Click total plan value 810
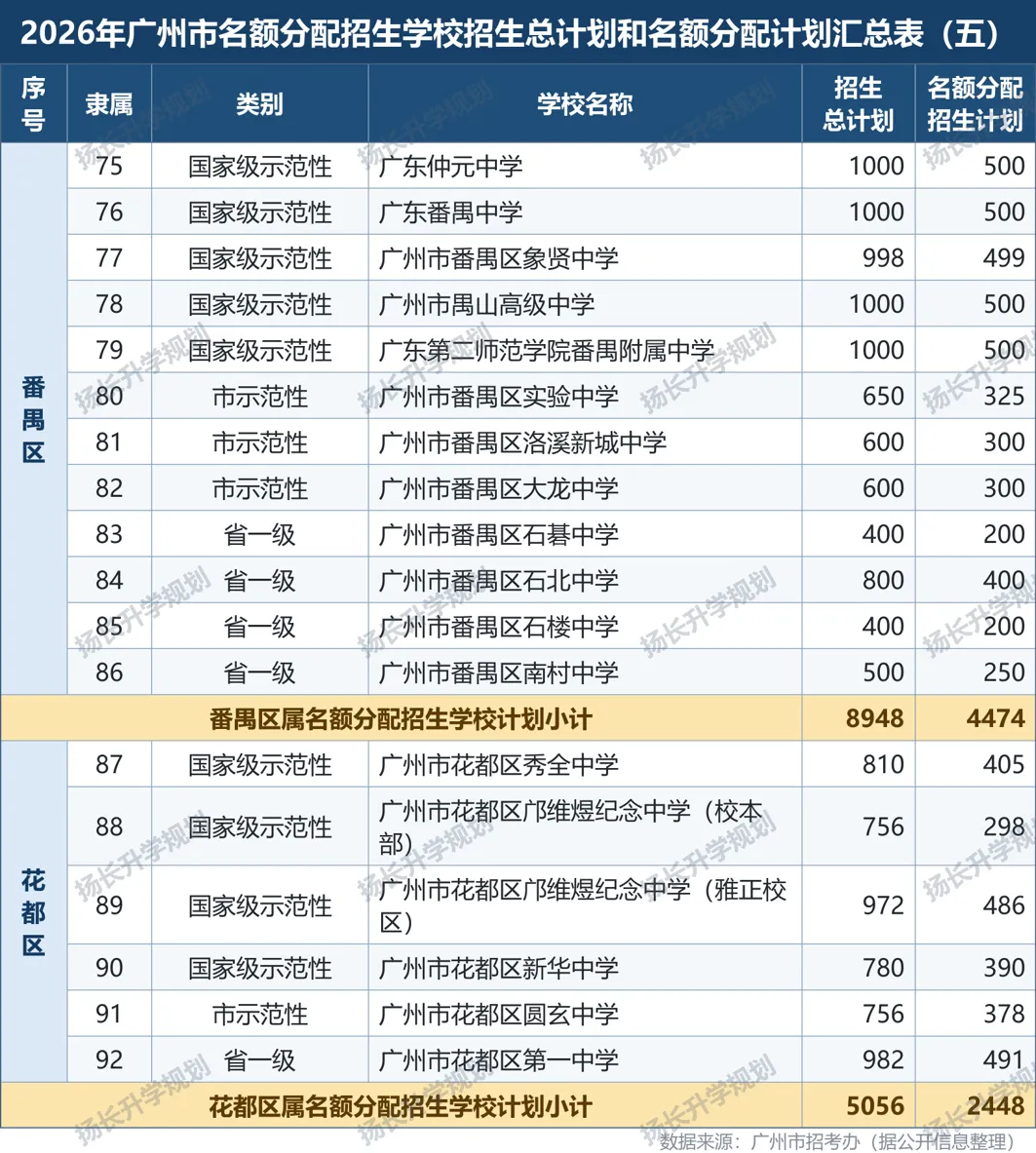Screen dimensions: 1036x1153 (883, 765)
